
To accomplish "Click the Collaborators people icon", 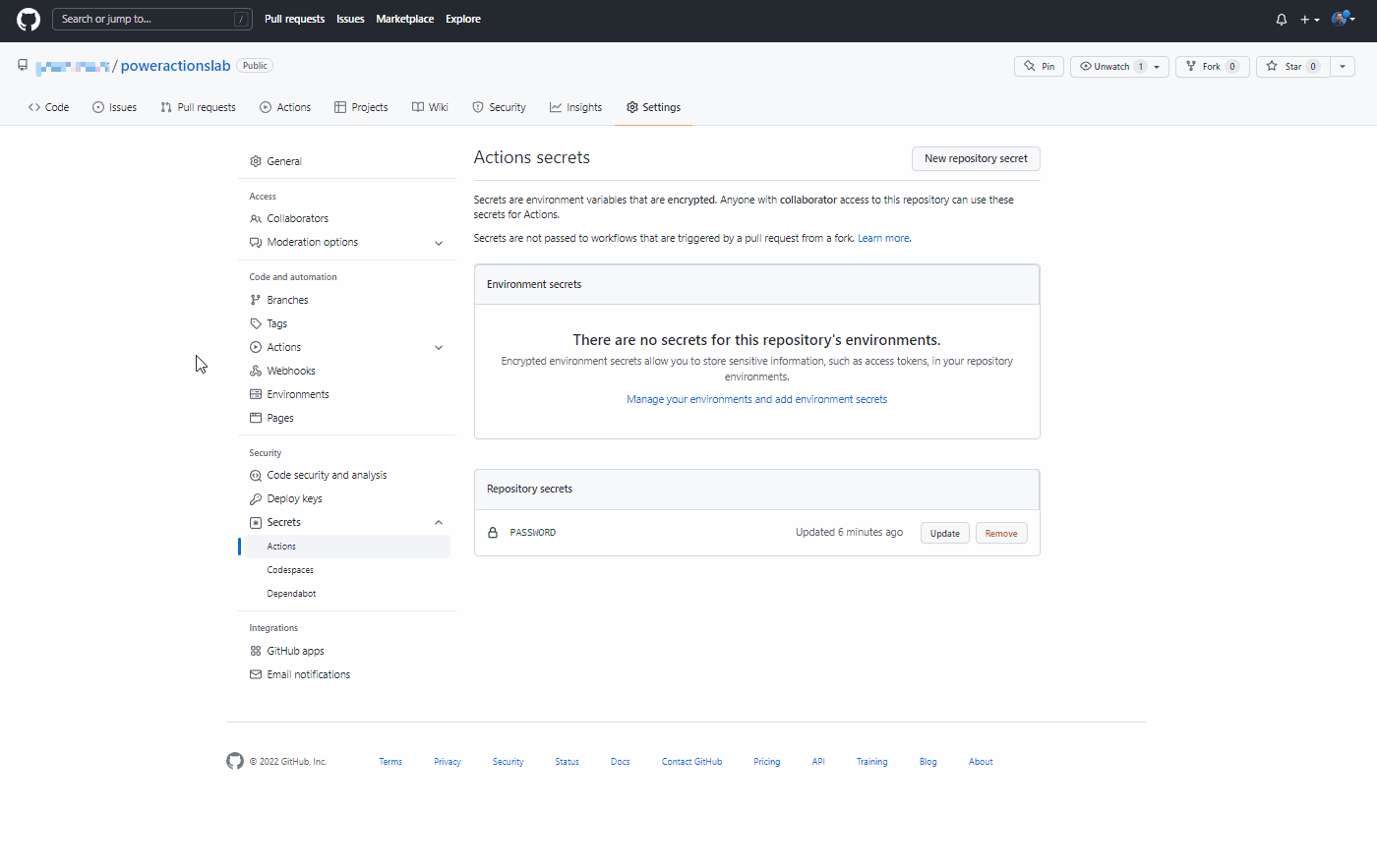I will (255, 218).
